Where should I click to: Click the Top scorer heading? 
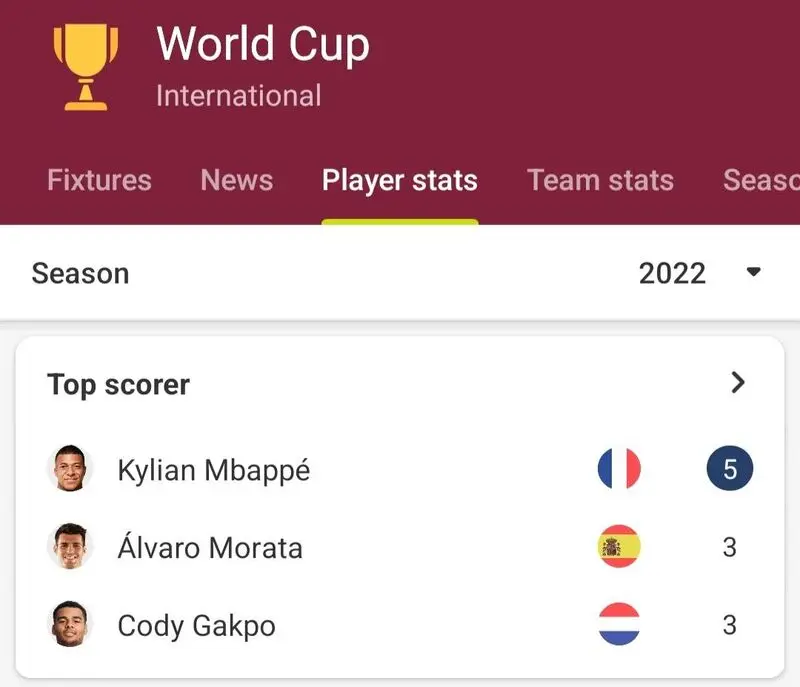[118, 385]
